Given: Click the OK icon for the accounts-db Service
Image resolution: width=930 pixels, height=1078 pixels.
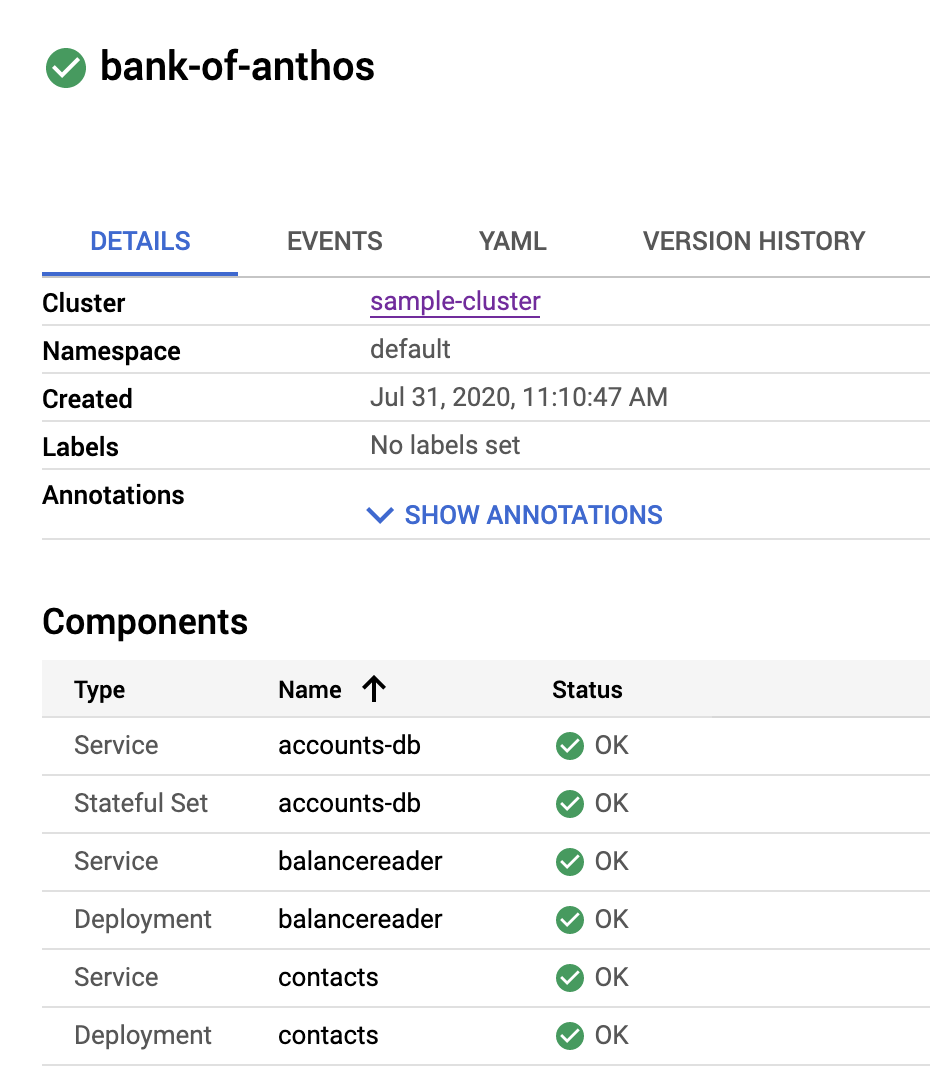Looking at the screenshot, I should 569,745.
